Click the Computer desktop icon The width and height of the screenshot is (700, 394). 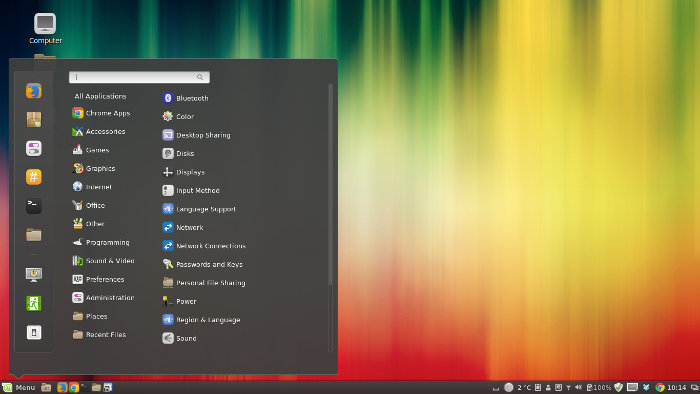coord(45,29)
